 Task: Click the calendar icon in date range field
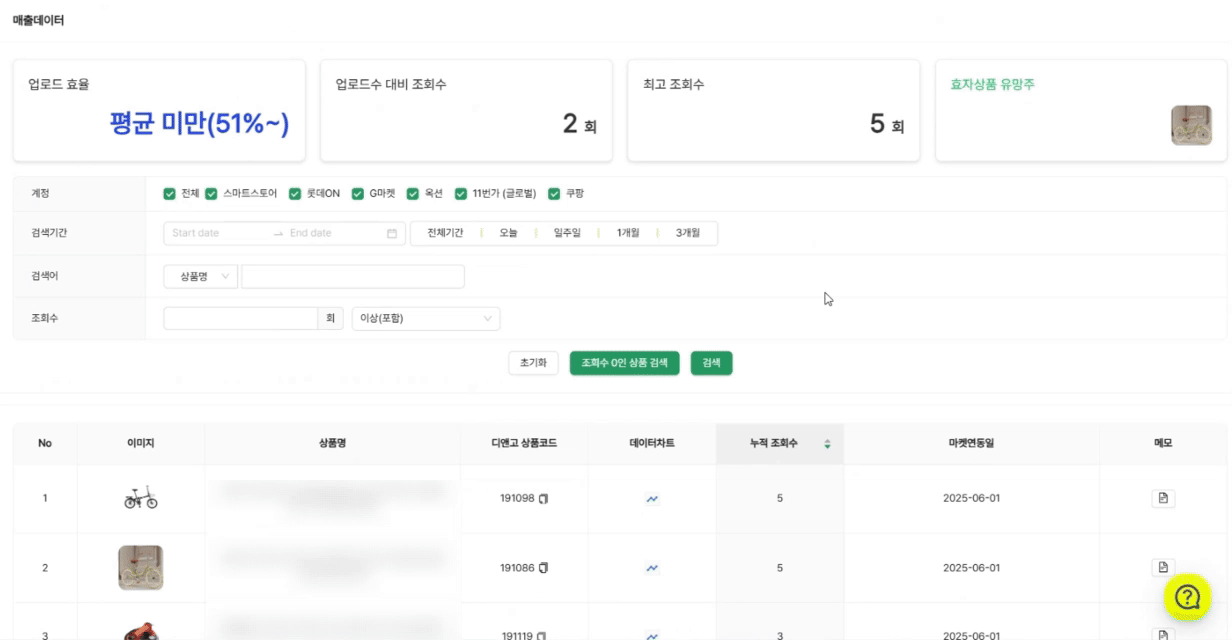coord(392,234)
